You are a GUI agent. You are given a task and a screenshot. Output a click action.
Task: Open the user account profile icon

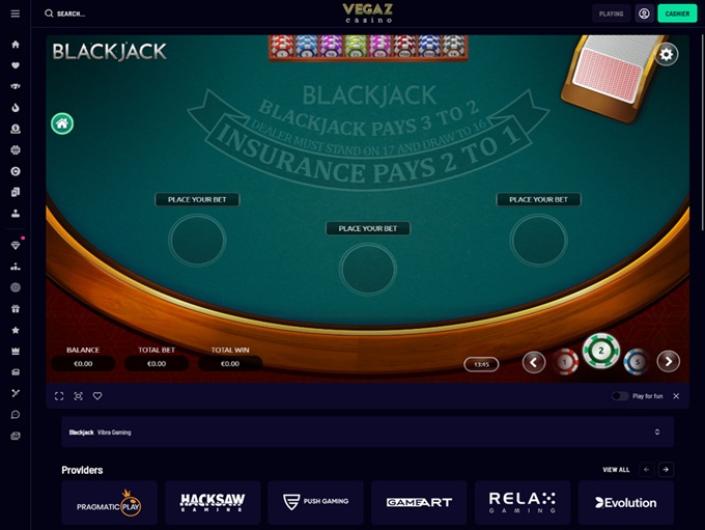(x=644, y=13)
